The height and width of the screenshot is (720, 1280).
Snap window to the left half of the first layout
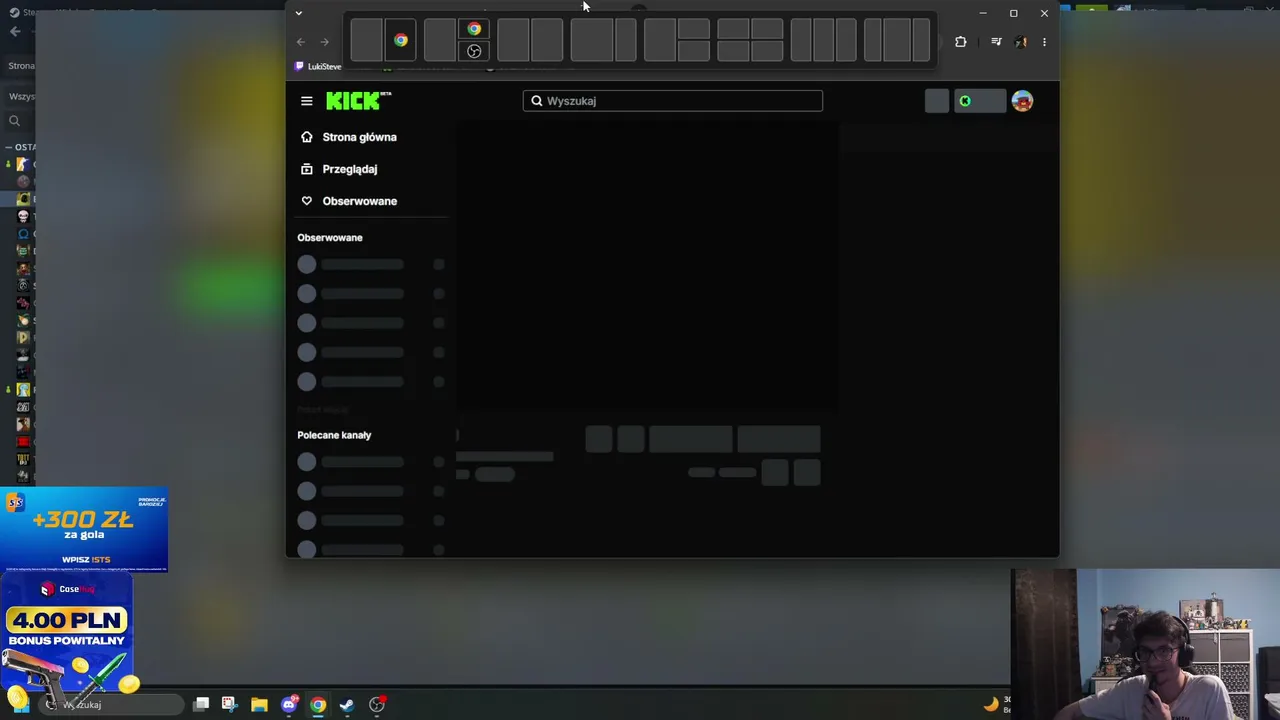coord(366,40)
